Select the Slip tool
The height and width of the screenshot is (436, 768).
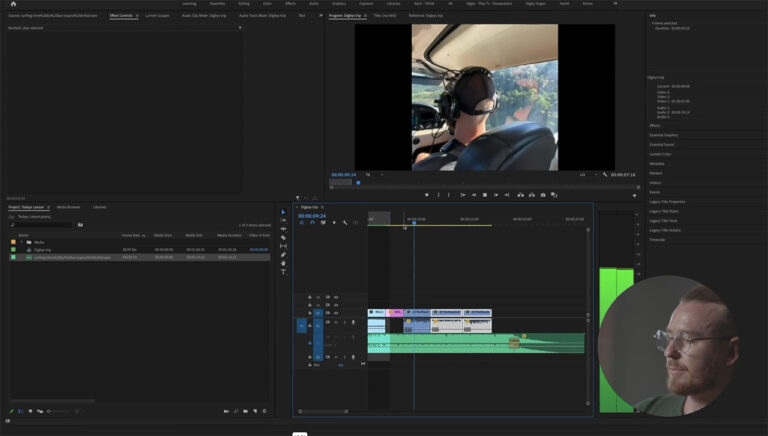click(x=283, y=246)
